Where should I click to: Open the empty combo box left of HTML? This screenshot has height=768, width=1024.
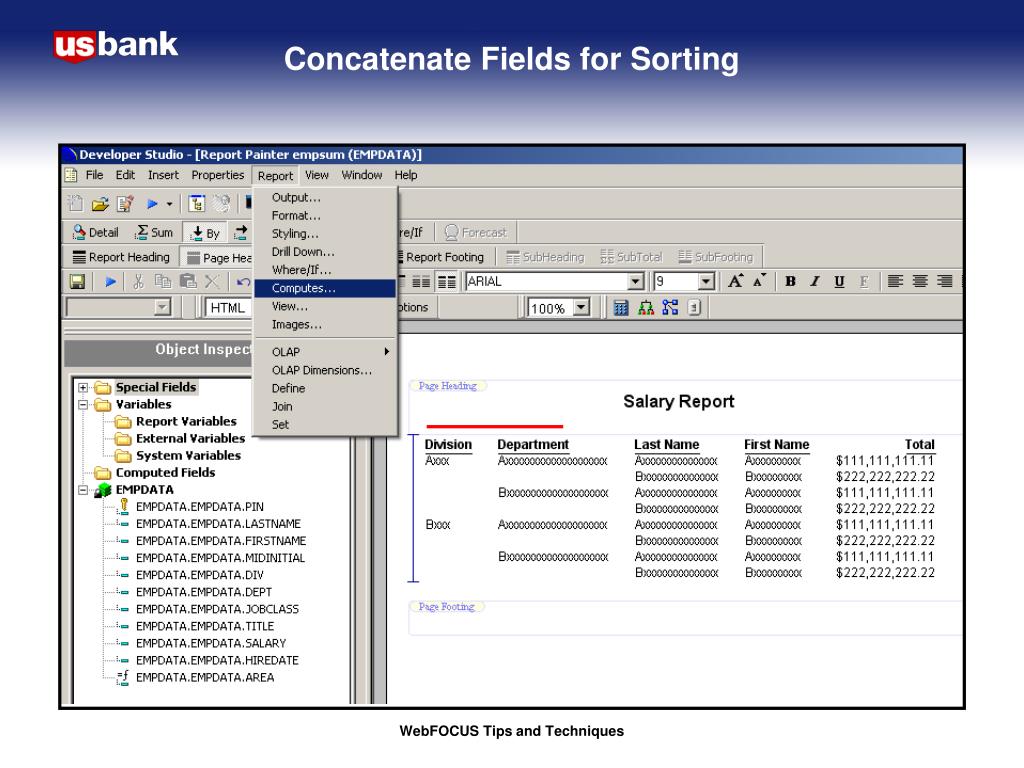(163, 307)
